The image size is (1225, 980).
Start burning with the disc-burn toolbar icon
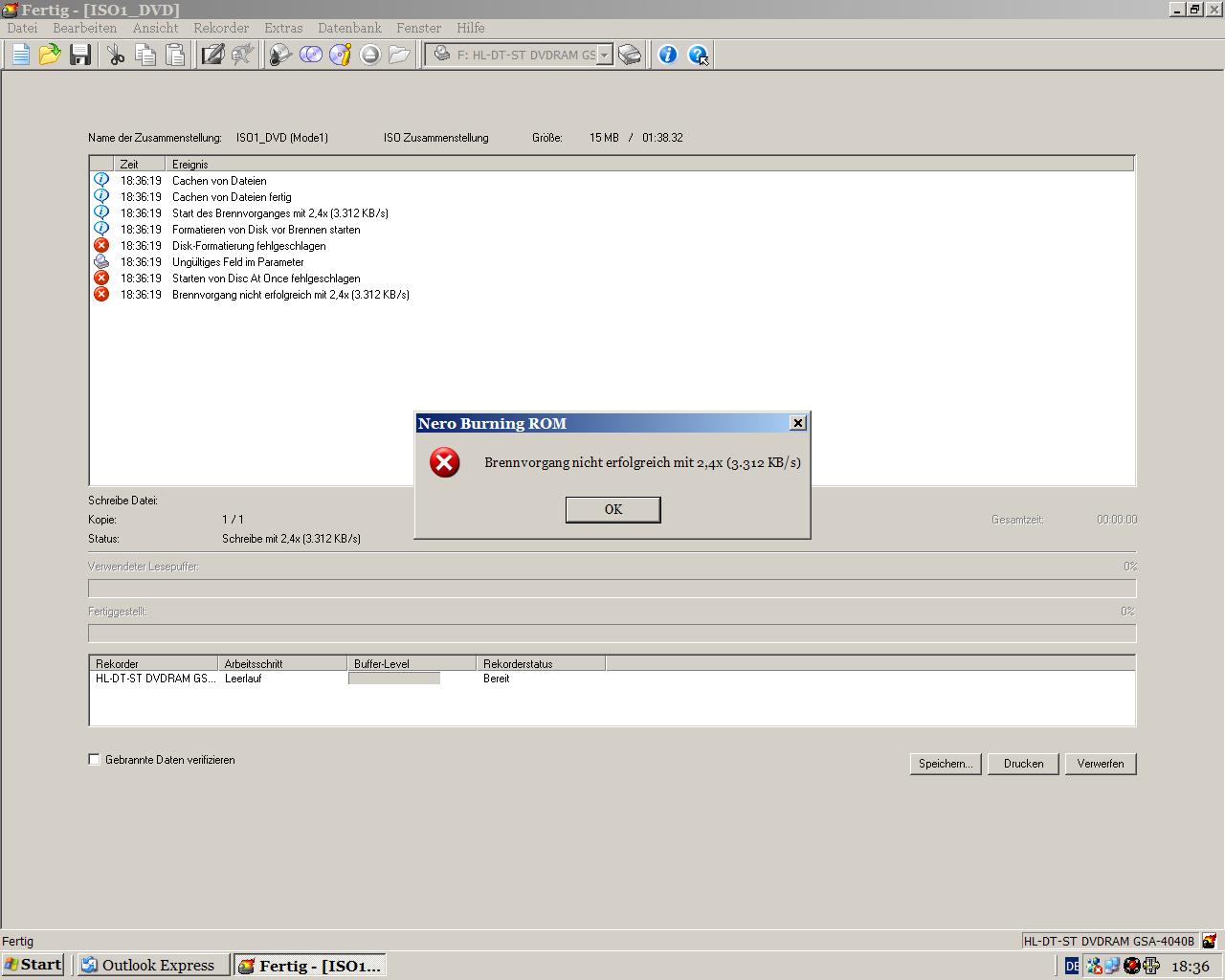point(279,55)
